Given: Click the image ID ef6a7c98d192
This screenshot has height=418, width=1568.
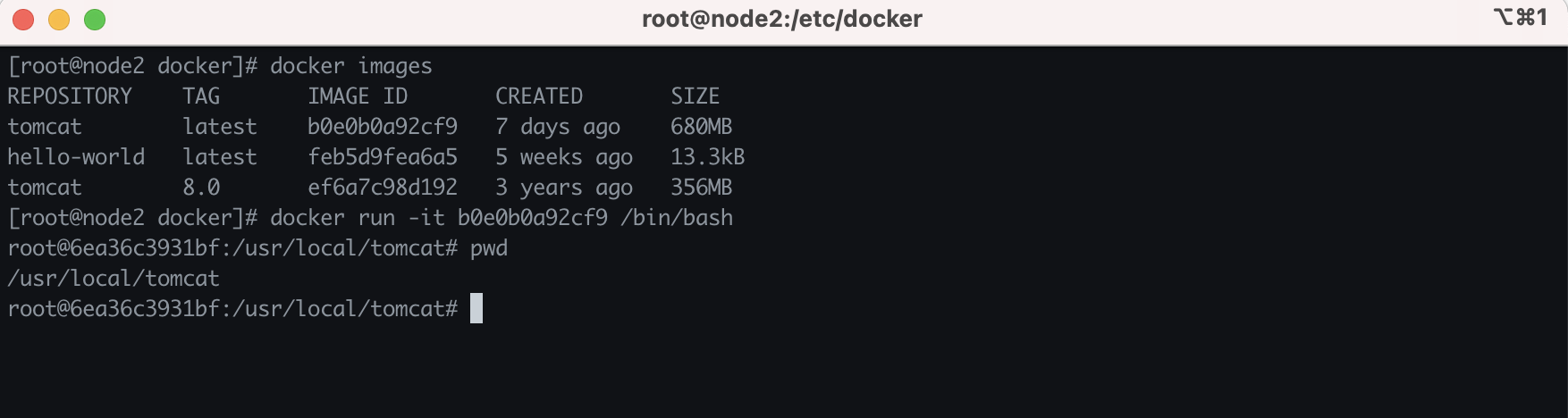Looking at the screenshot, I should coord(383,188).
